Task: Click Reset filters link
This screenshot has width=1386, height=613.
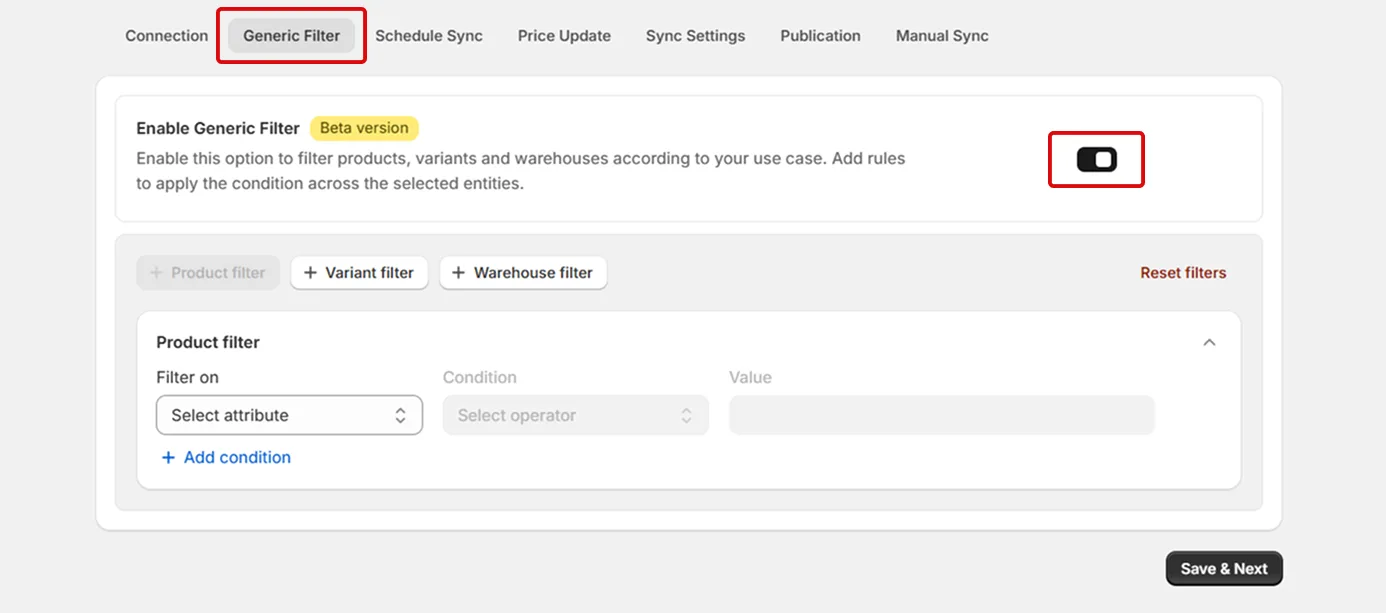Action: (1183, 273)
